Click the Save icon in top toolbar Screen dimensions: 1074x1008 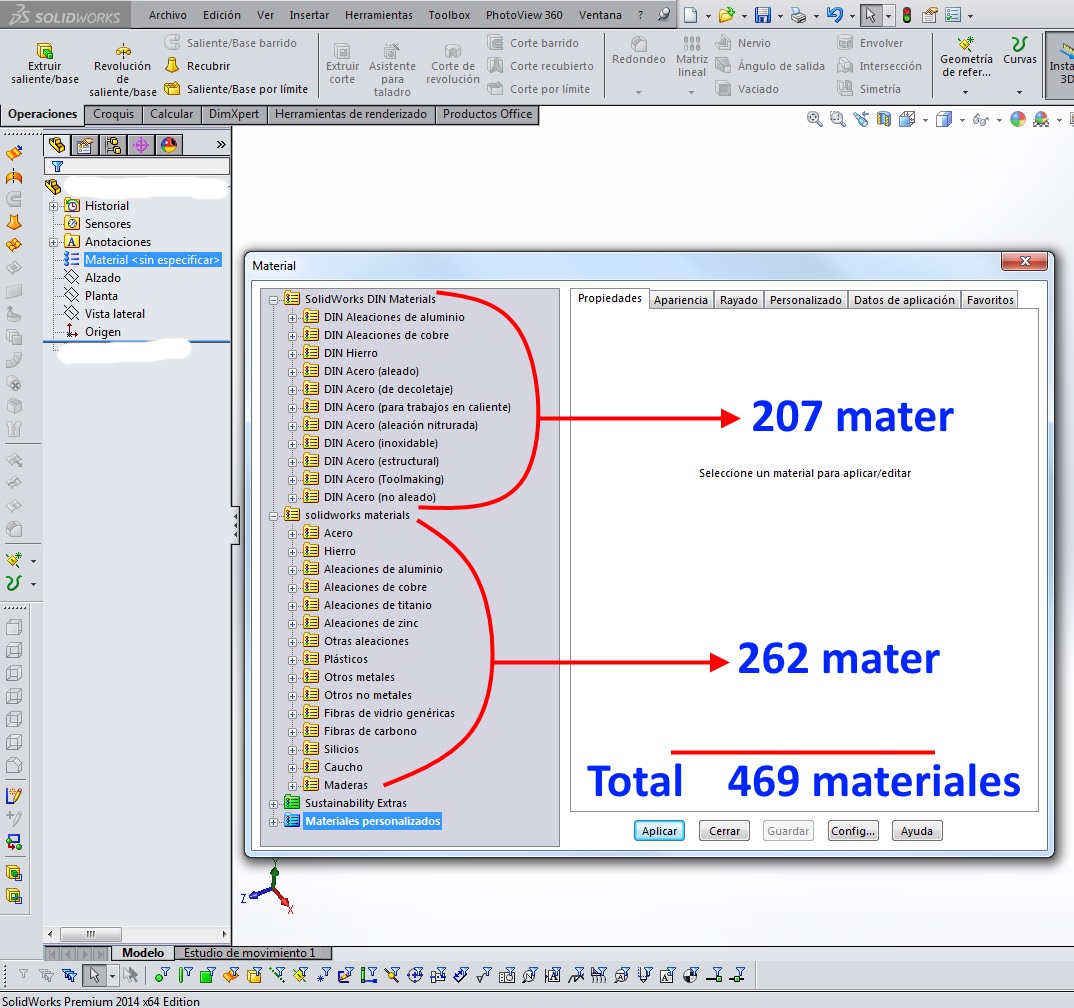(762, 15)
